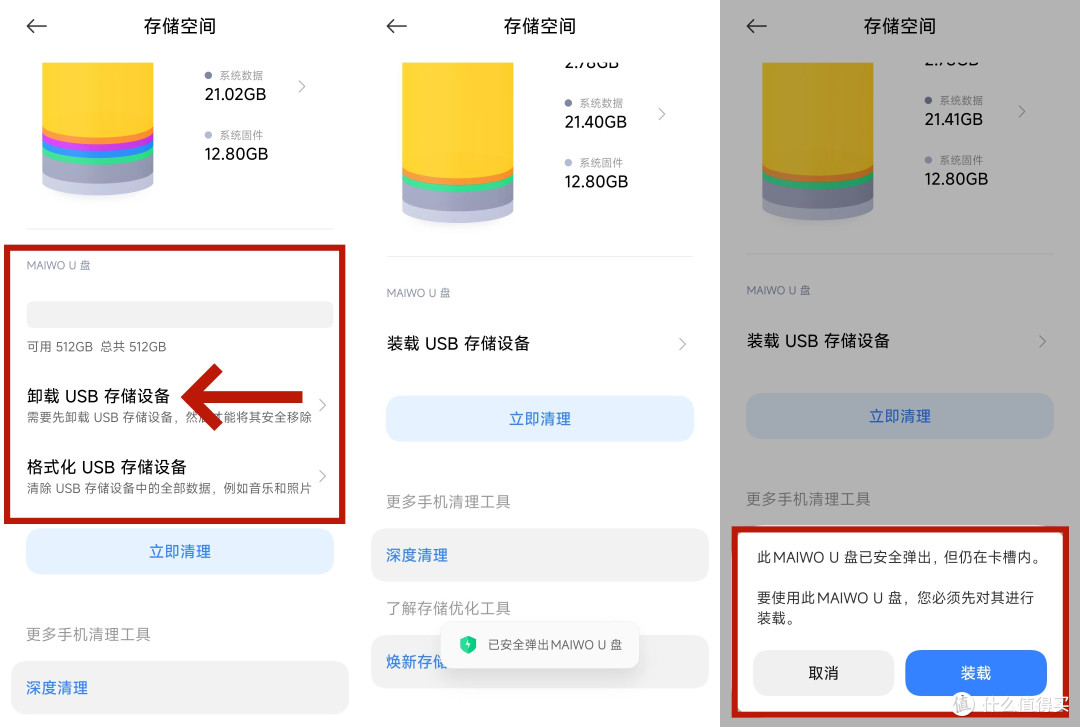Open chevron beside 卸载 USB 存储设备

[322, 405]
